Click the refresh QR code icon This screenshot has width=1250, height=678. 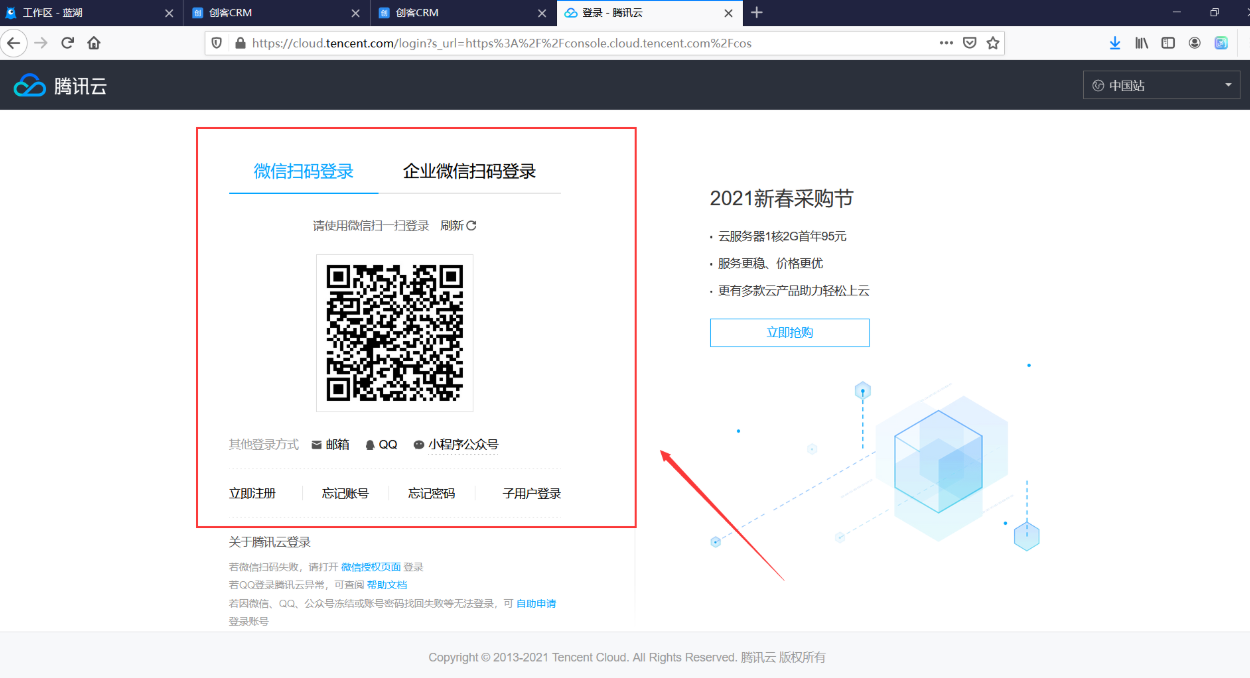[471, 225]
